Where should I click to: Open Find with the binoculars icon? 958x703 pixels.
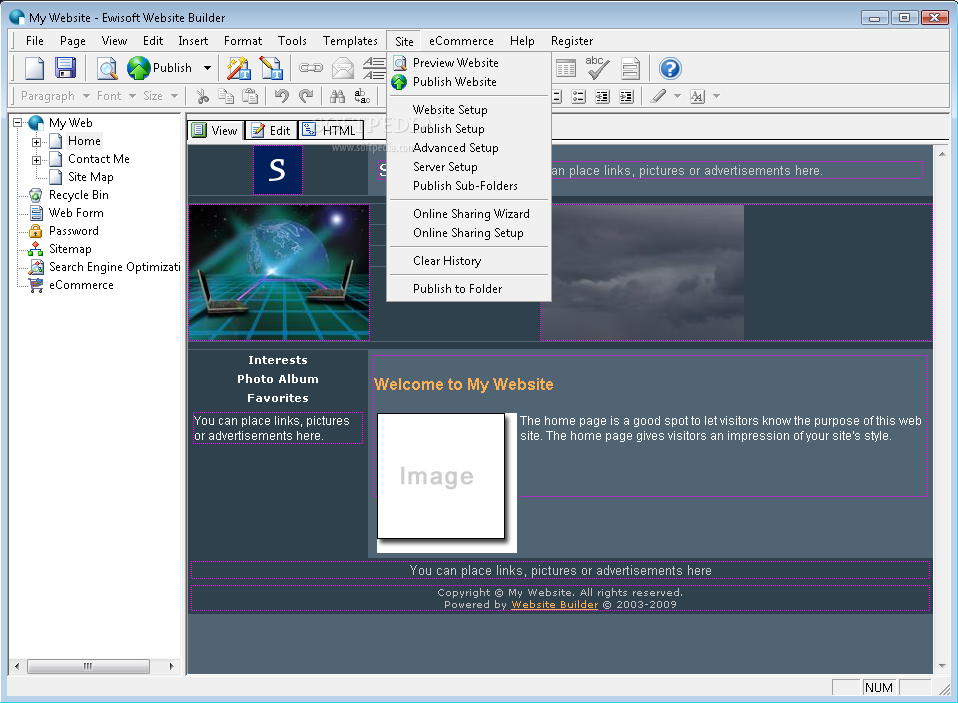(337, 96)
